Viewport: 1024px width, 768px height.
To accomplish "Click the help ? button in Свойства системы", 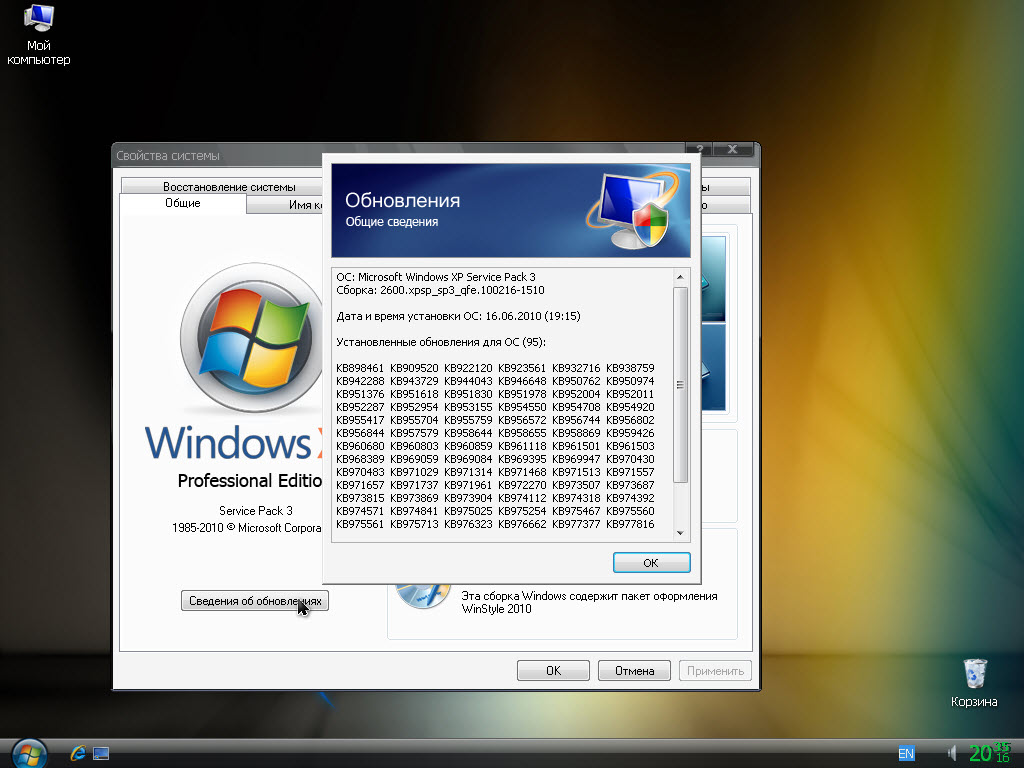I will tap(699, 149).
